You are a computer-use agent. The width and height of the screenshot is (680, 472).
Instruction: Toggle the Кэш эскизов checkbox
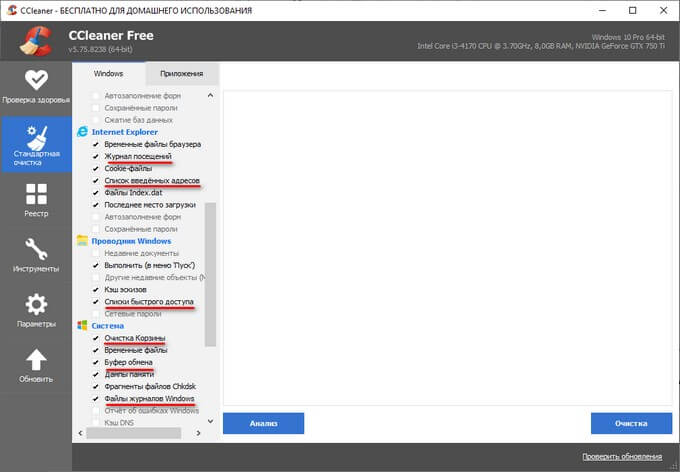96,289
